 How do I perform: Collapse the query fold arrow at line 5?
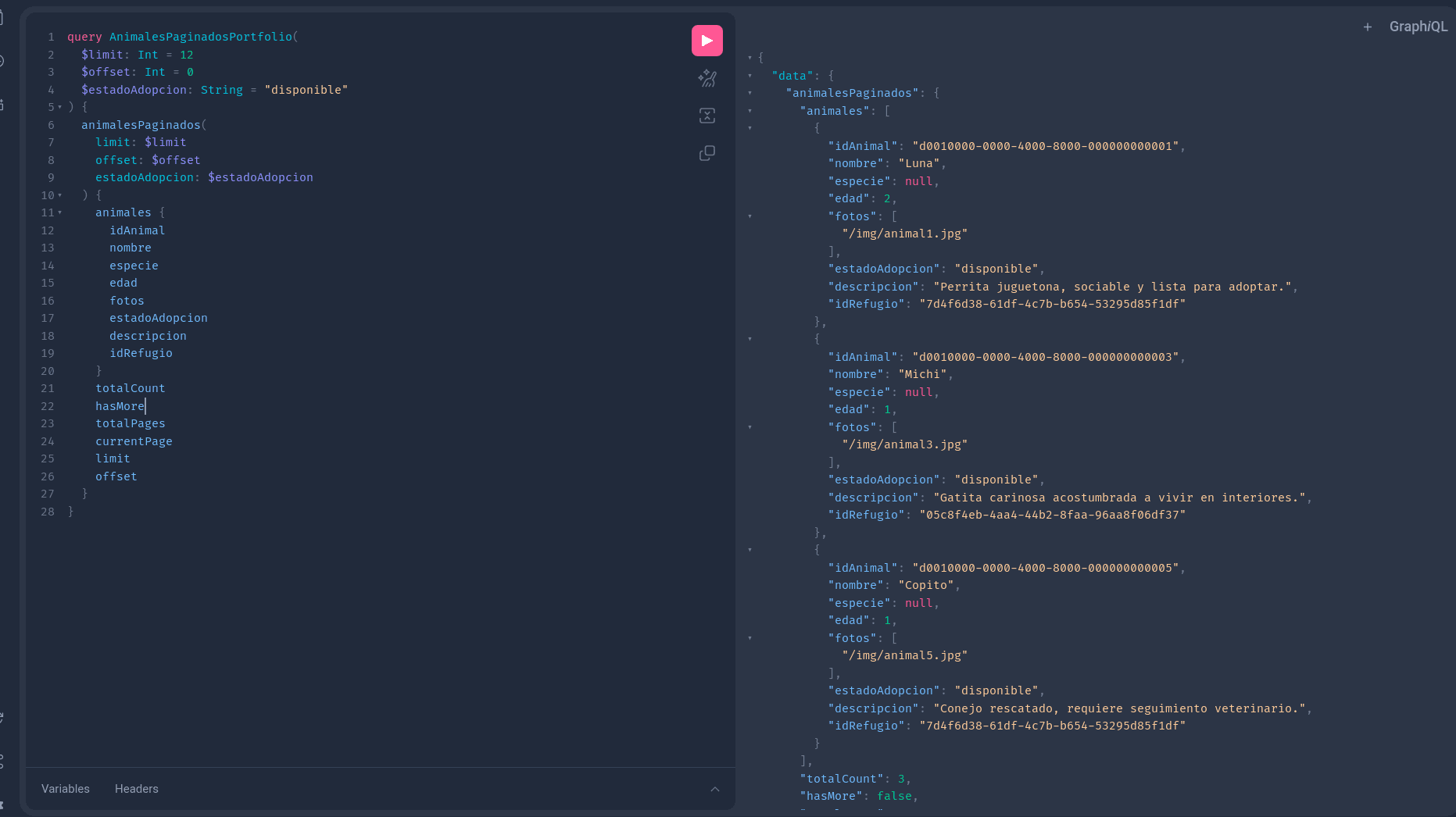[x=60, y=107]
